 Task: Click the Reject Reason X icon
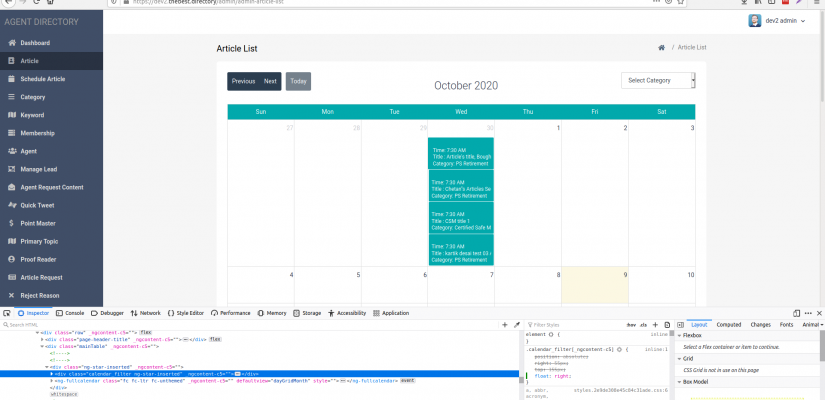pyautogui.click(x=10, y=295)
